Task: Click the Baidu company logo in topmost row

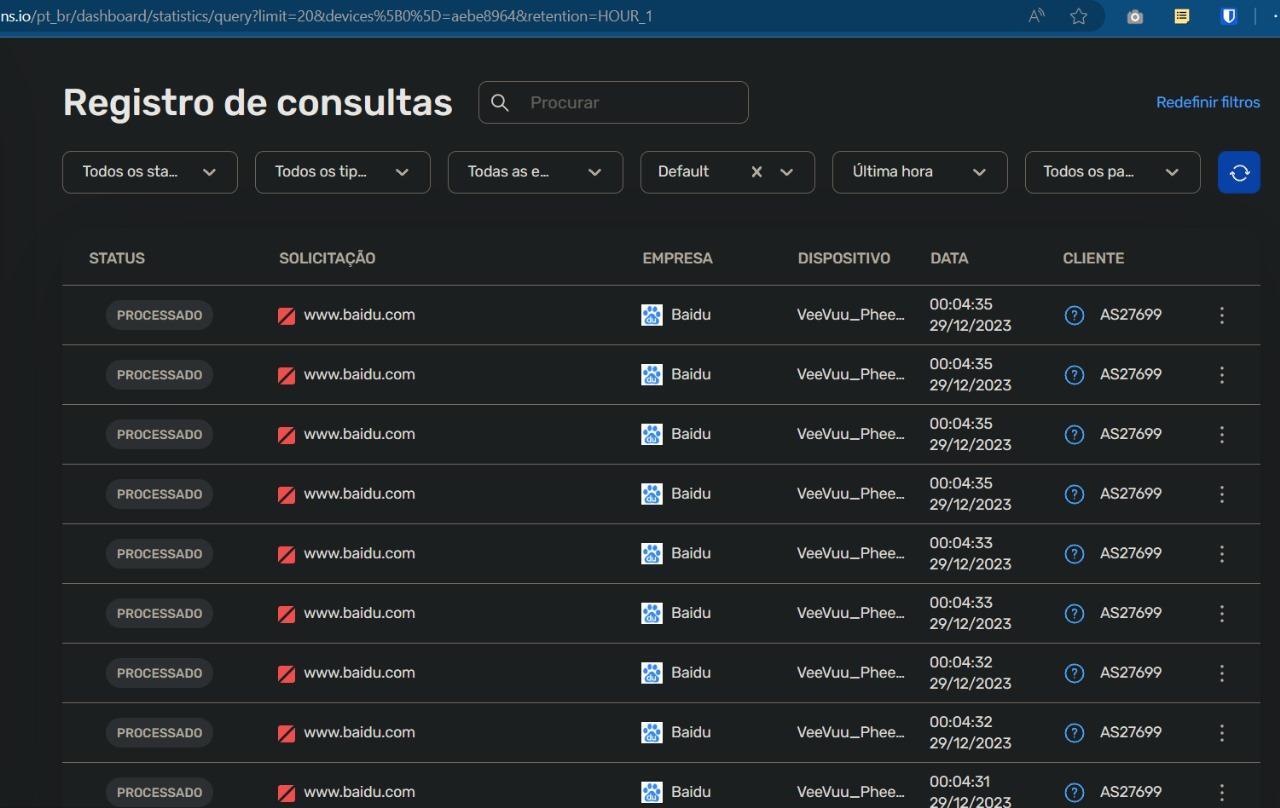Action: (x=652, y=315)
